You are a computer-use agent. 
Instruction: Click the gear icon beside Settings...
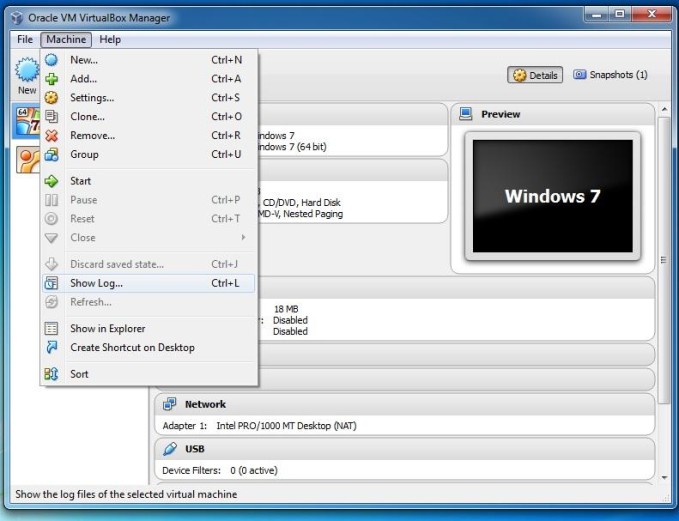point(52,97)
